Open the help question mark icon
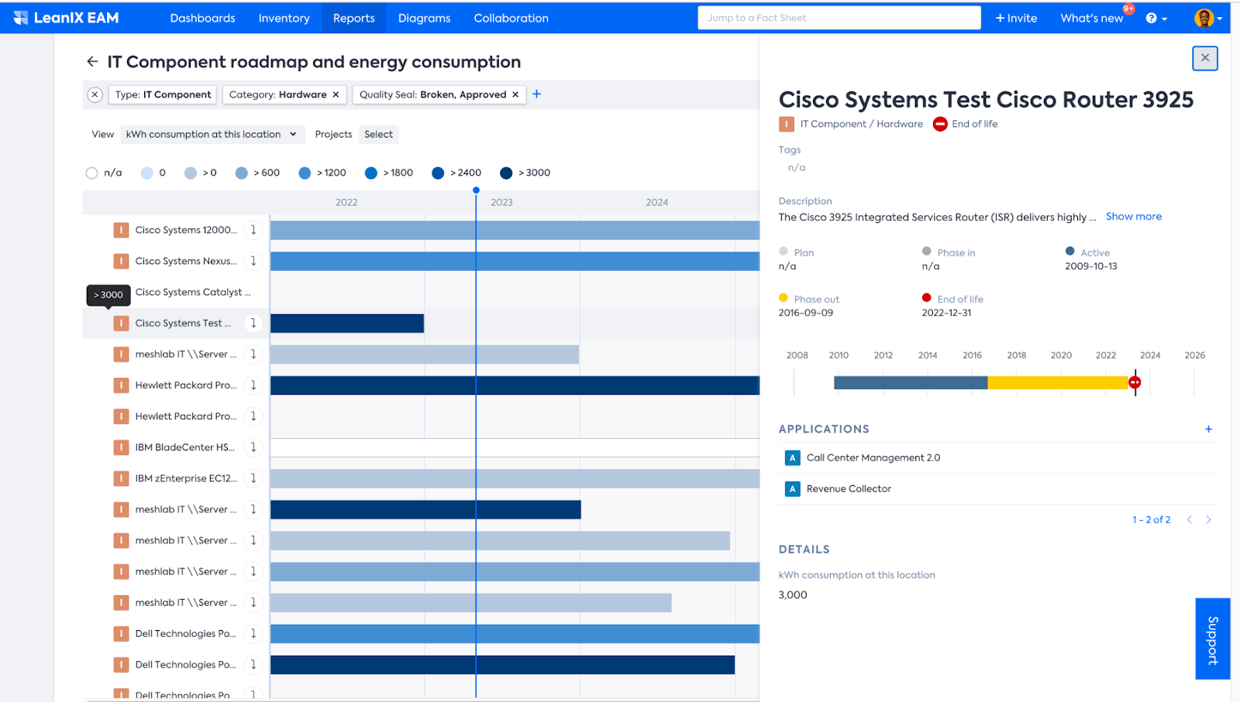This screenshot has width=1240, height=702. [1151, 18]
